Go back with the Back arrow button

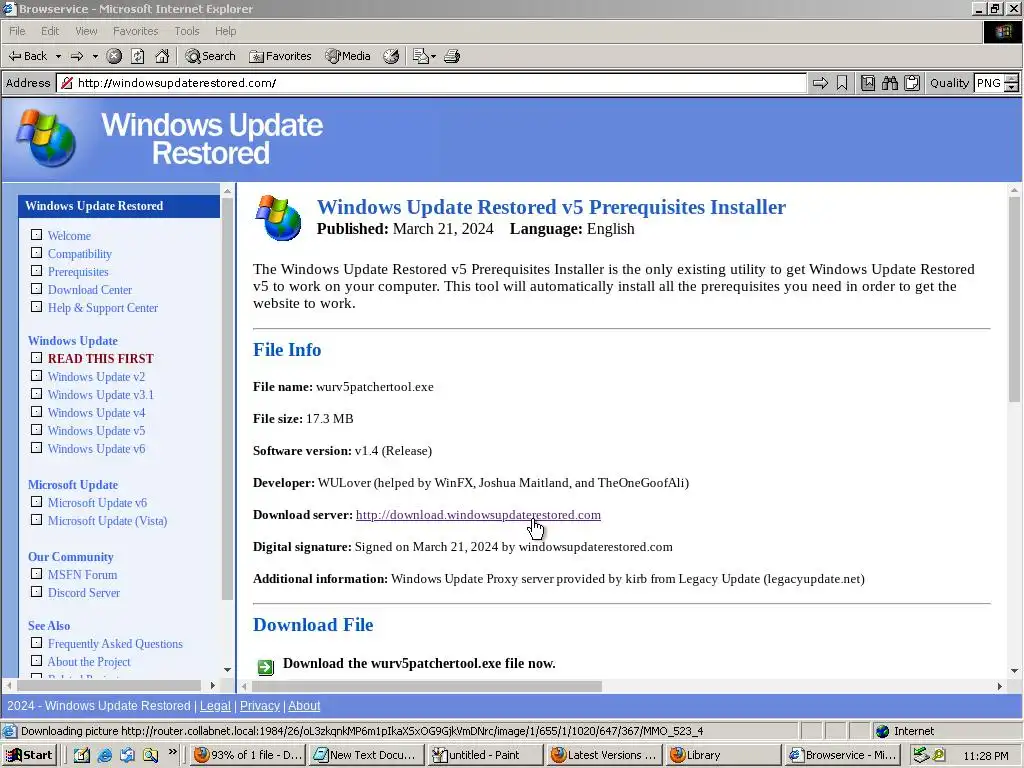click(27, 56)
